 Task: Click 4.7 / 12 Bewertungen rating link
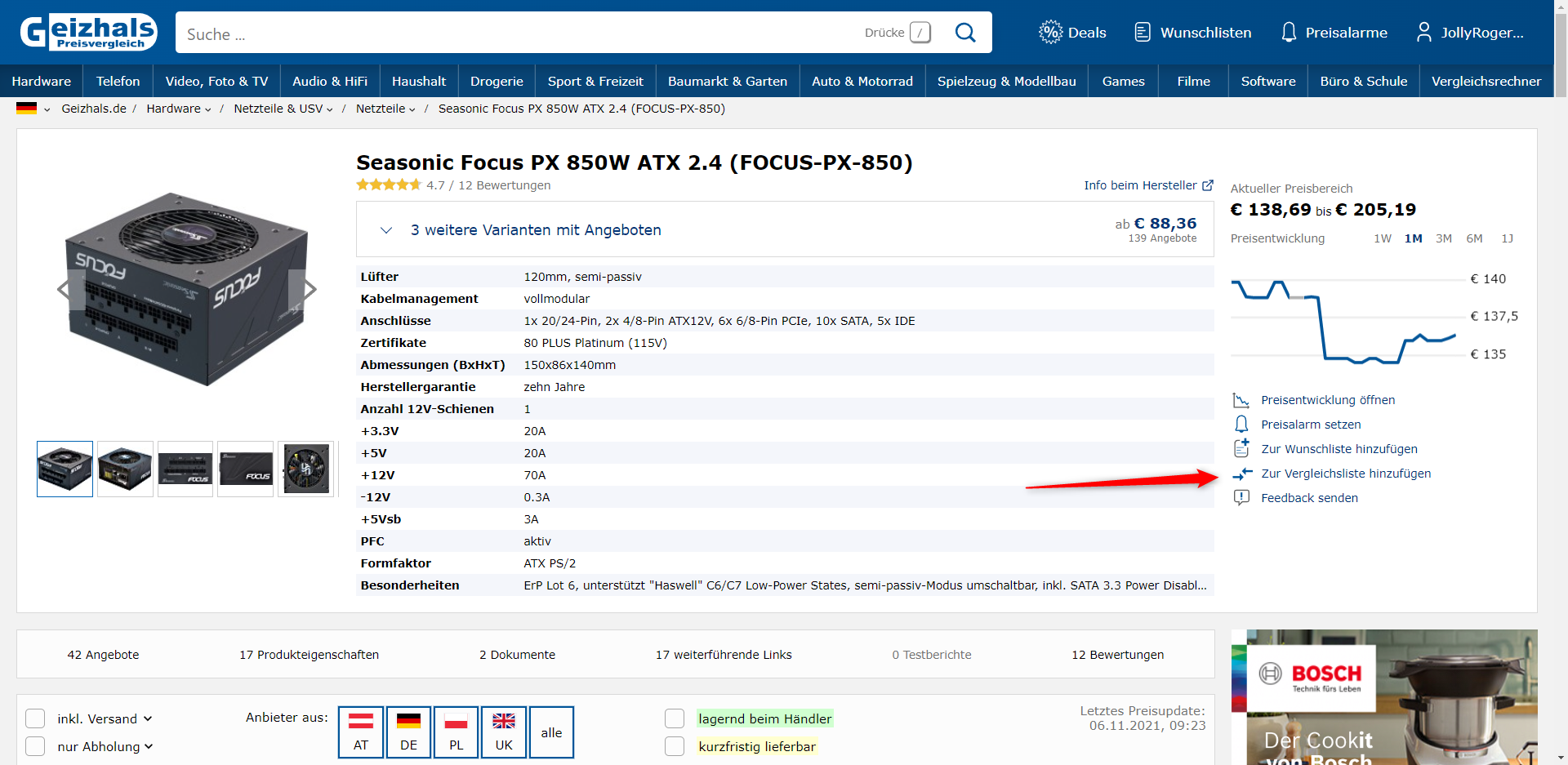488,185
